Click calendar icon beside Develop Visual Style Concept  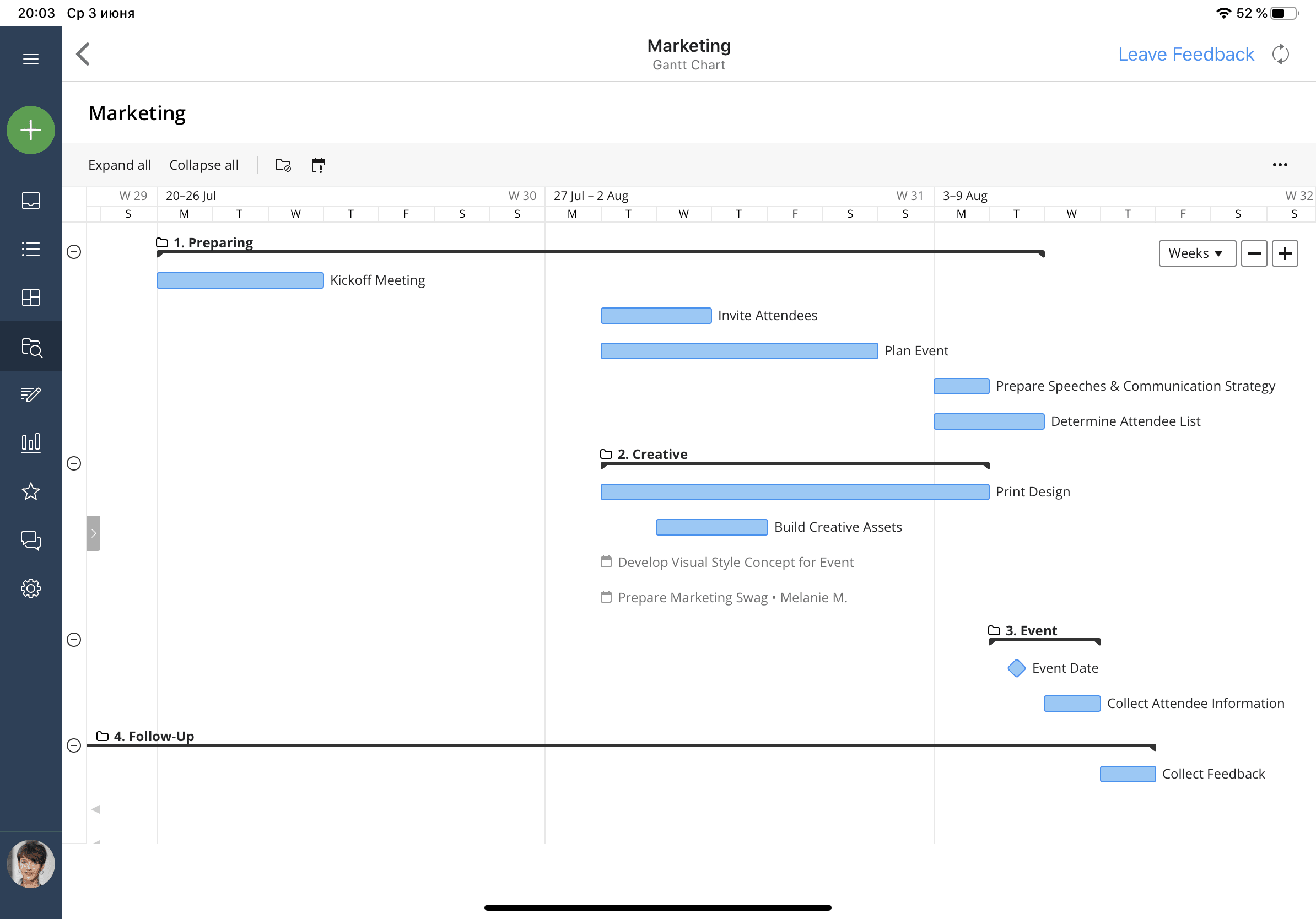click(x=606, y=562)
